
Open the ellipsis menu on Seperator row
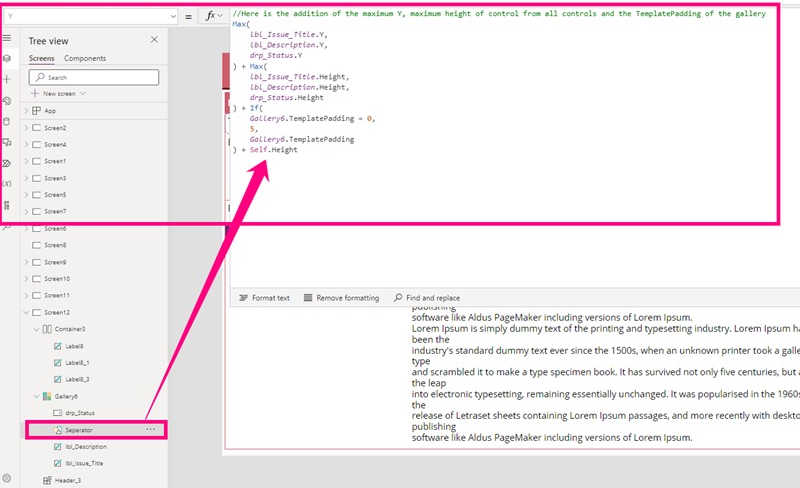coord(151,429)
